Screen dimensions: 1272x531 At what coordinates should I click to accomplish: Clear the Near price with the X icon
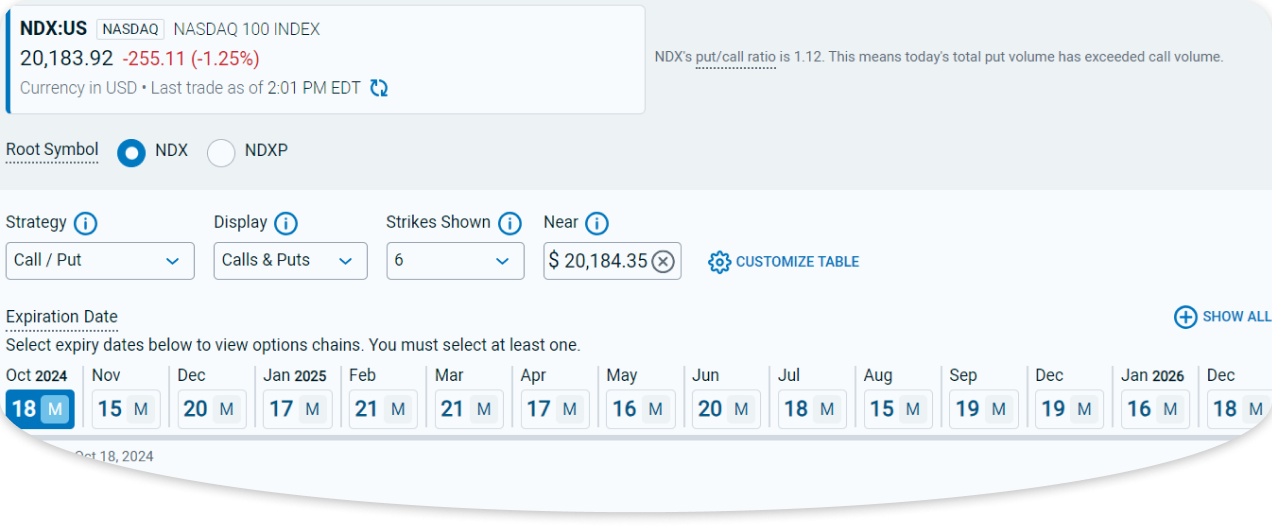pos(664,262)
